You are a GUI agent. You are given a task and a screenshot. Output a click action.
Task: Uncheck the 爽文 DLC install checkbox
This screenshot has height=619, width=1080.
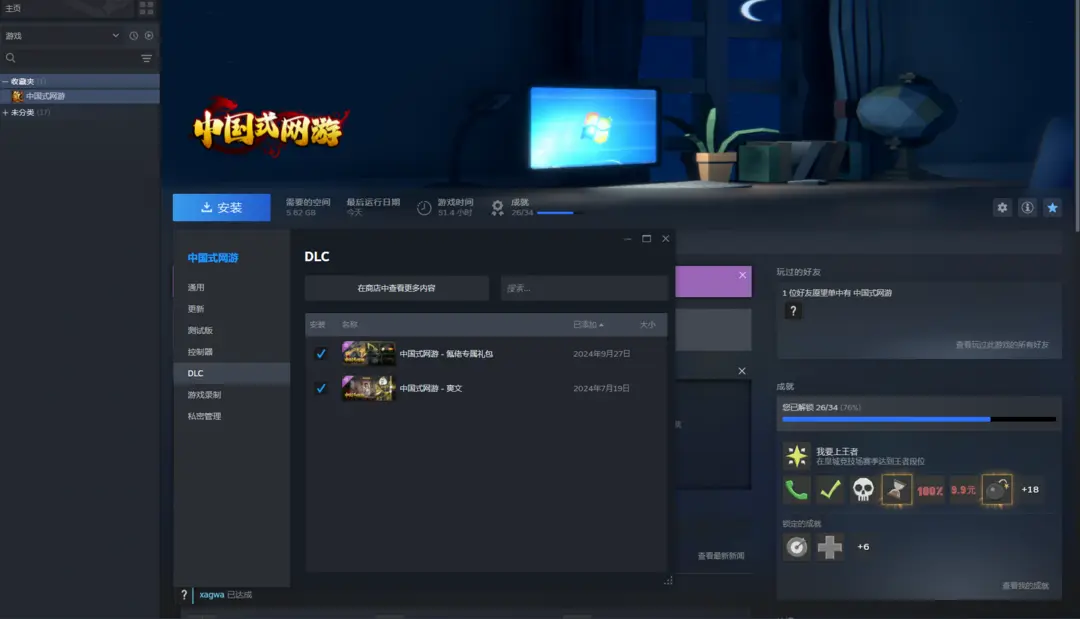[x=321, y=388]
